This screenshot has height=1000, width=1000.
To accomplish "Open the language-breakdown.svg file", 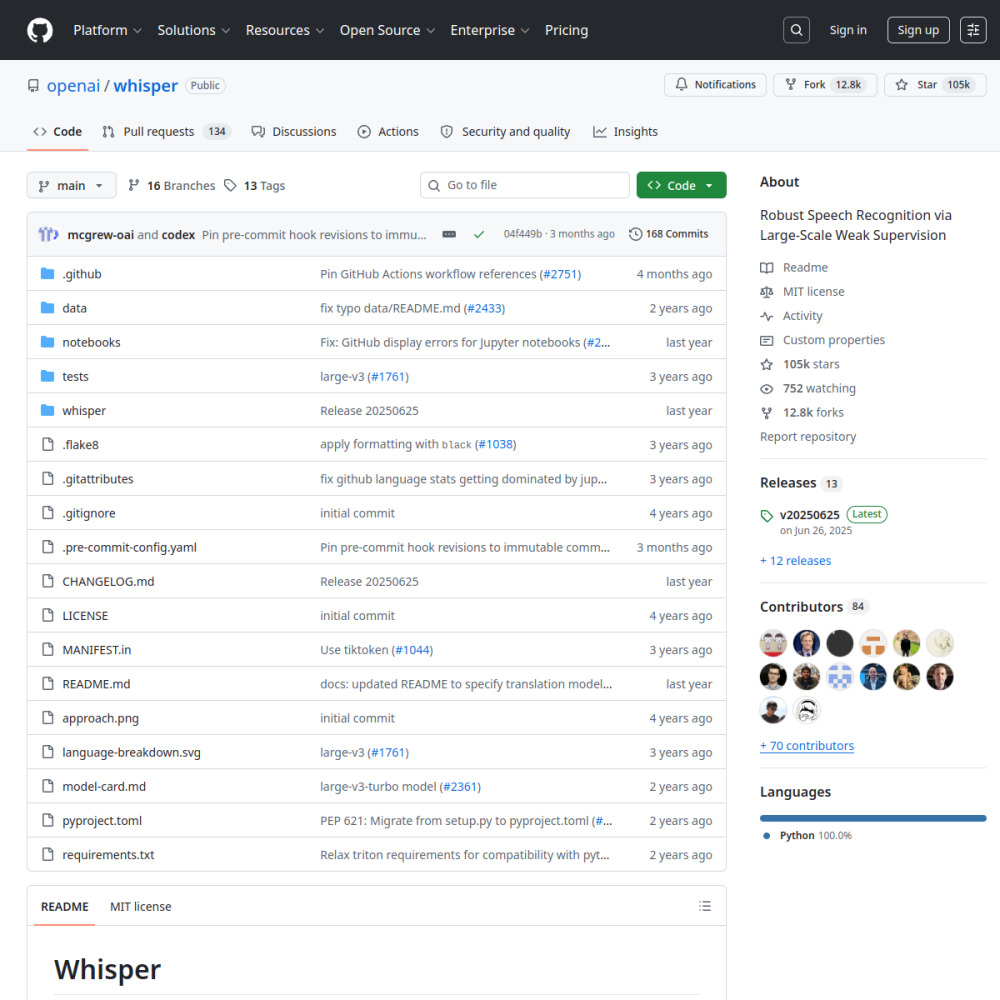I will tap(131, 752).
